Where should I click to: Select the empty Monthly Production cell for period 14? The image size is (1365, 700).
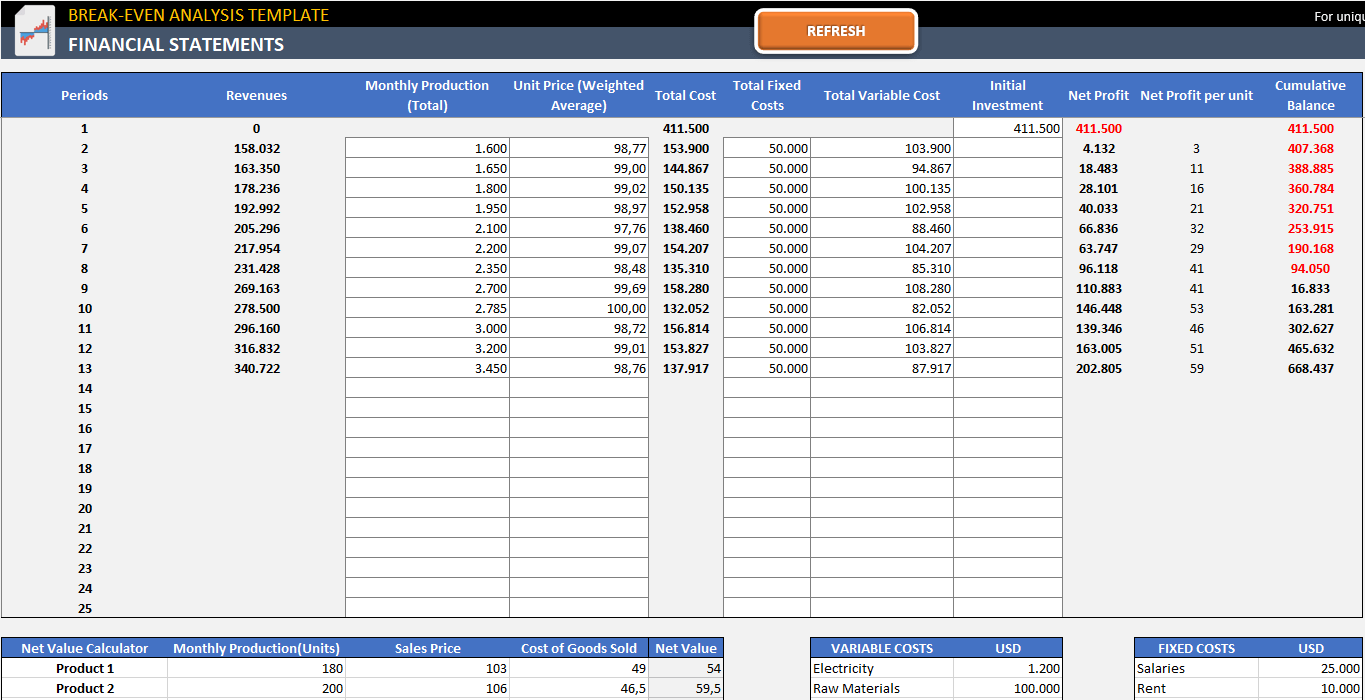tap(427, 388)
